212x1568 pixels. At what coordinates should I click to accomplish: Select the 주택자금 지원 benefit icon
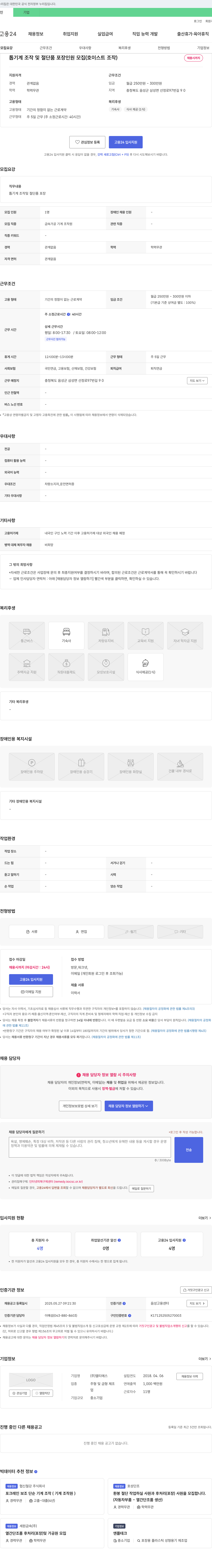[x=27, y=667]
